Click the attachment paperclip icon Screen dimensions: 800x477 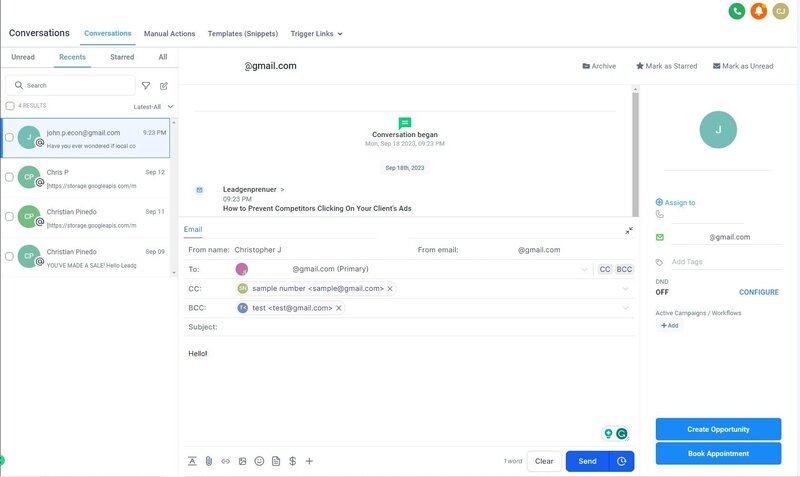[209, 461]
